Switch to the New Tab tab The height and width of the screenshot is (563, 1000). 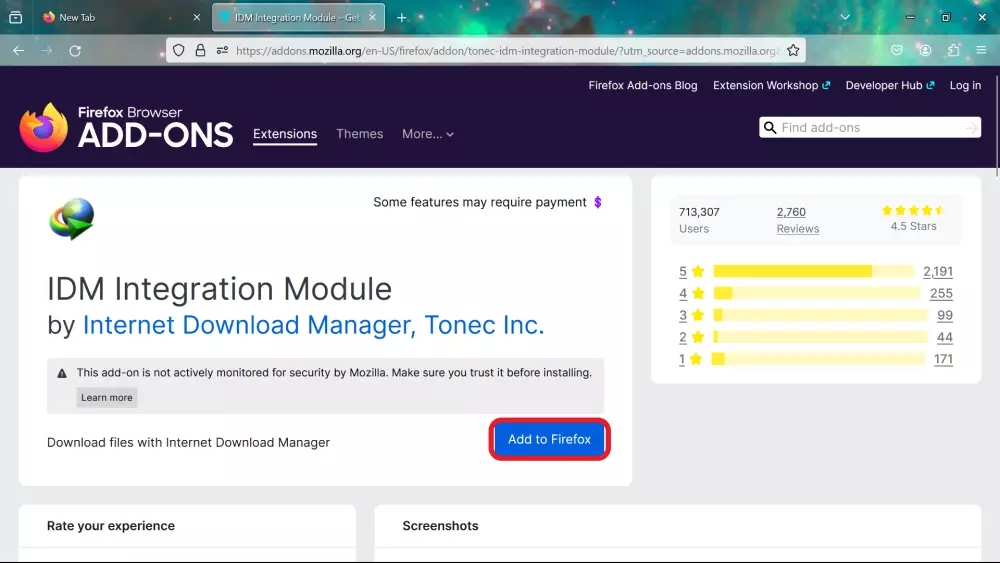(121, 17)
